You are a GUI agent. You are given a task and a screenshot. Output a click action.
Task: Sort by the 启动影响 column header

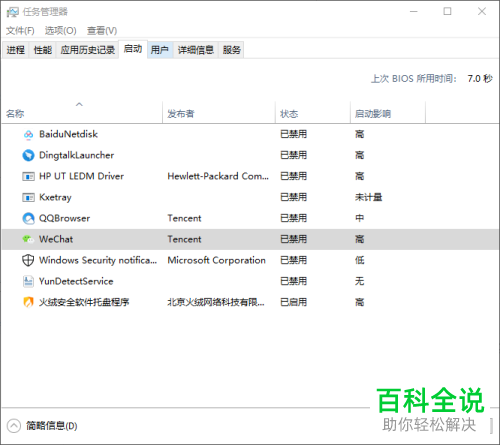[x=388, y=112]
